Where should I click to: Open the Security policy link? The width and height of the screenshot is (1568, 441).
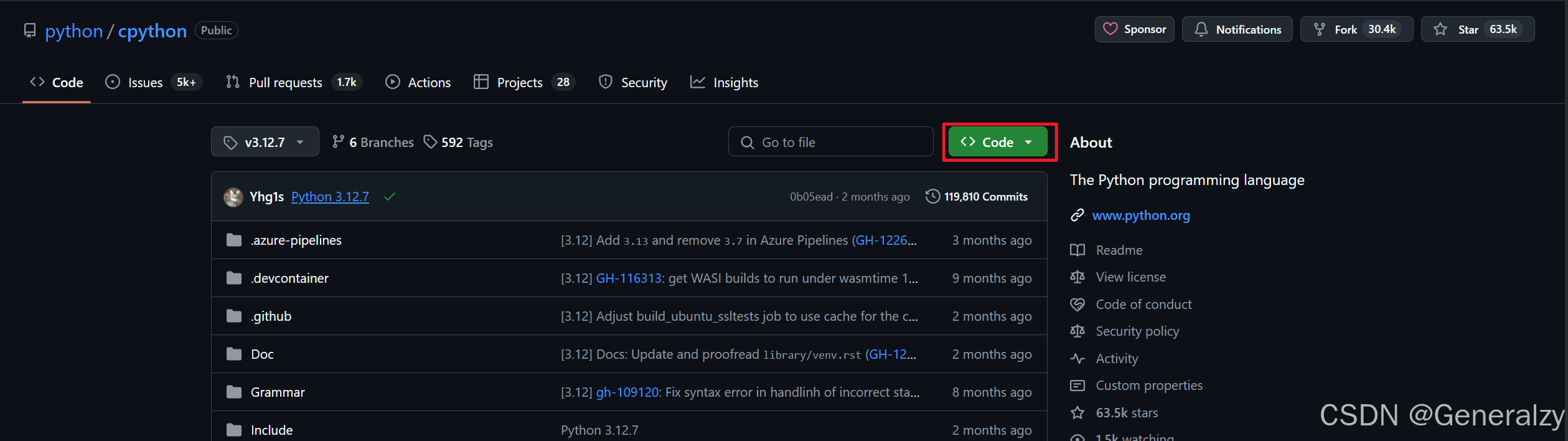coord(1137,331)
